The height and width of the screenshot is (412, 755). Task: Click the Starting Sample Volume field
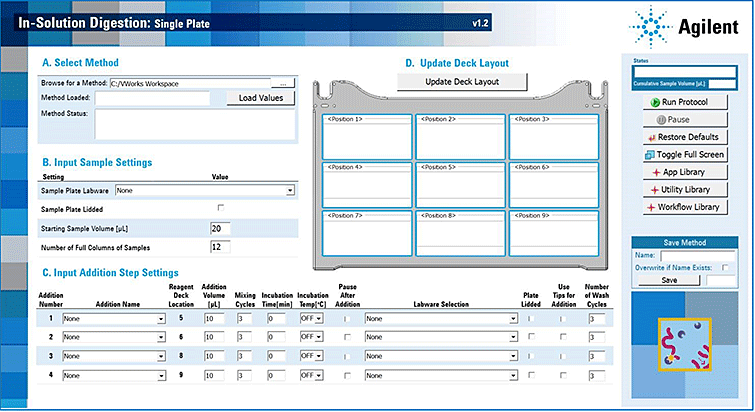[220, 228]
